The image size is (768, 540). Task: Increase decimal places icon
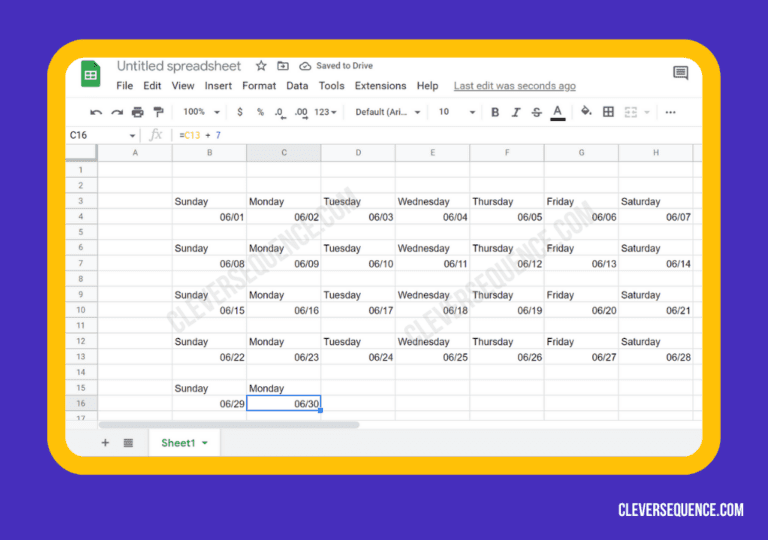[x=301, y=113]
